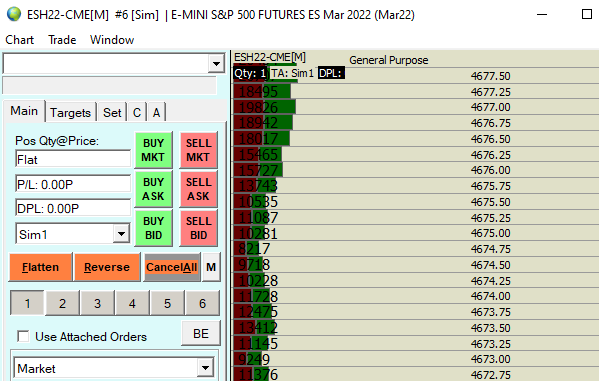The width and height of the screenshot is (599, 381).
Task: Click price level 4677.25
Action: tap(491, 92)
